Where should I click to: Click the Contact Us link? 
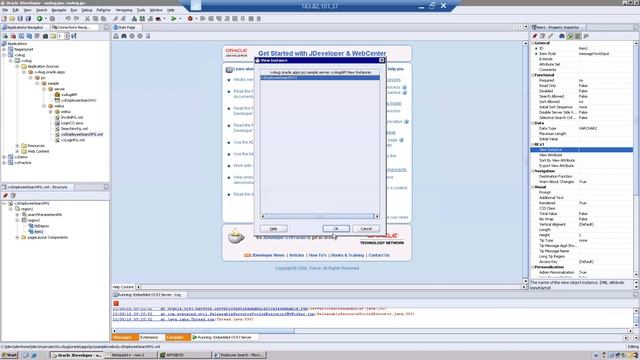point(379,255)
